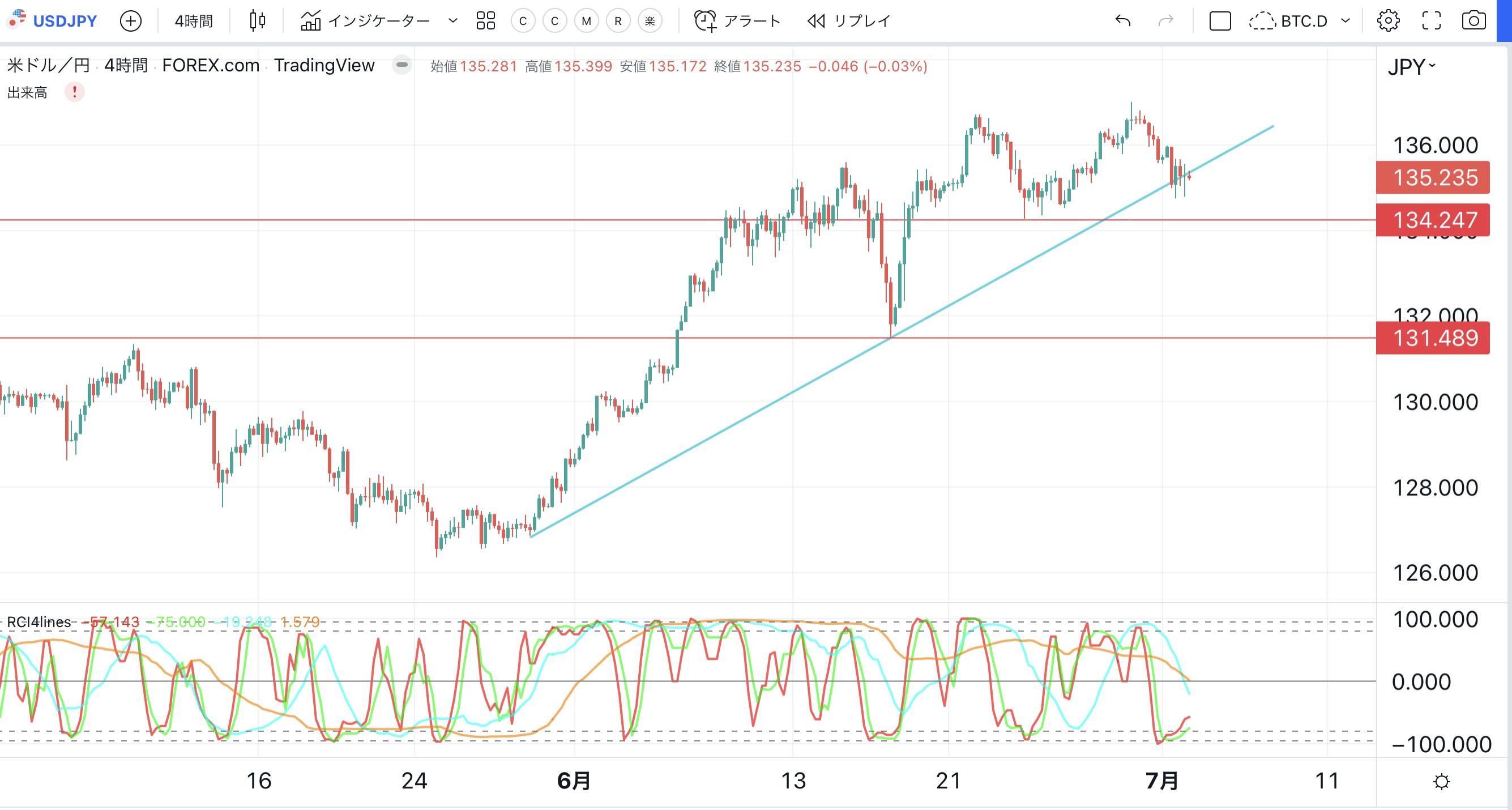Select the first C quick indicator button
Screen dimensions: 1512x810
[523, 21]
